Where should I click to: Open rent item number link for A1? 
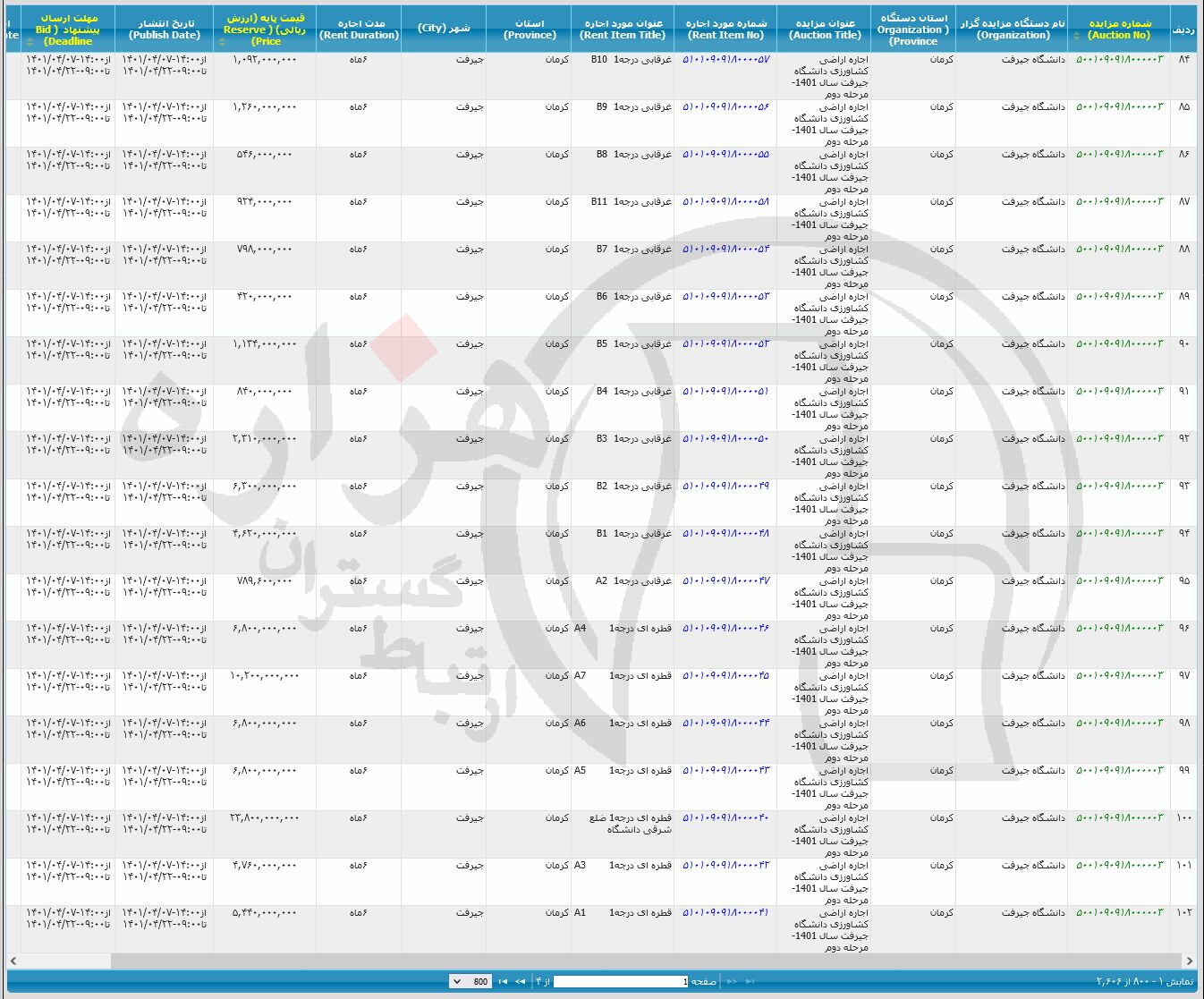[x=725, y=913]
